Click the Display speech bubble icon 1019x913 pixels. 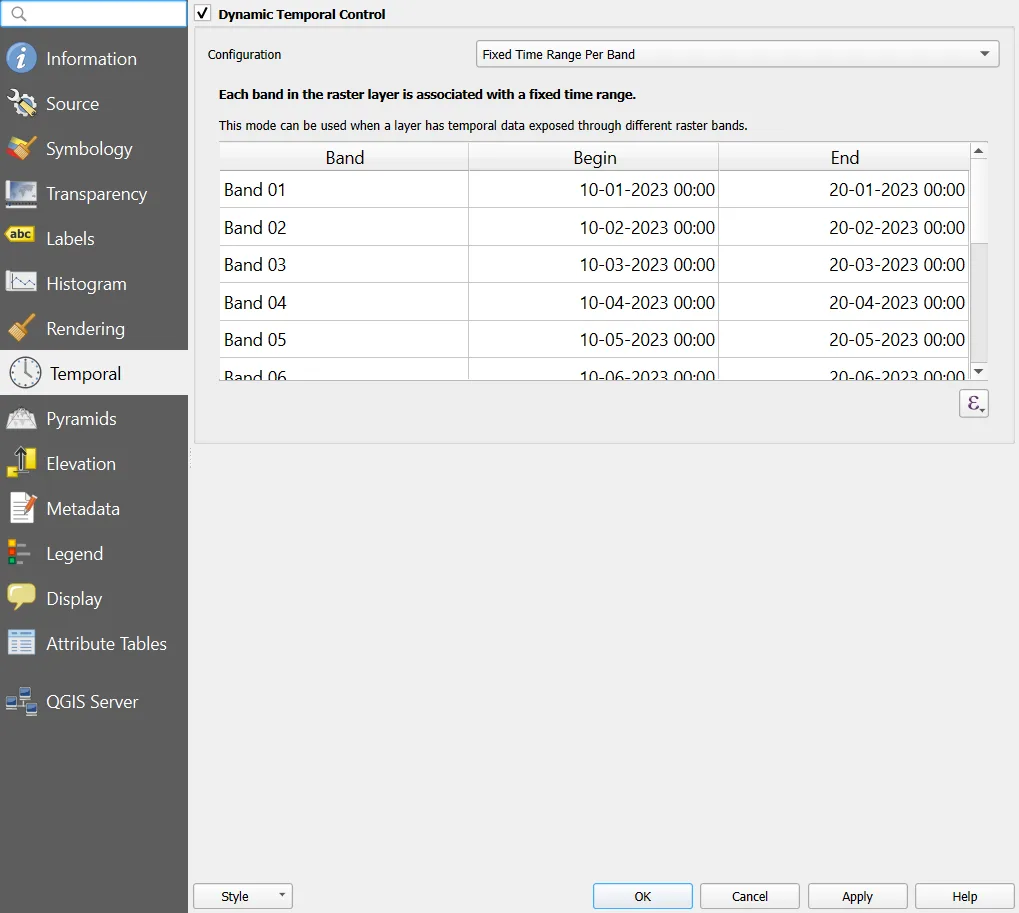(21, 597)
